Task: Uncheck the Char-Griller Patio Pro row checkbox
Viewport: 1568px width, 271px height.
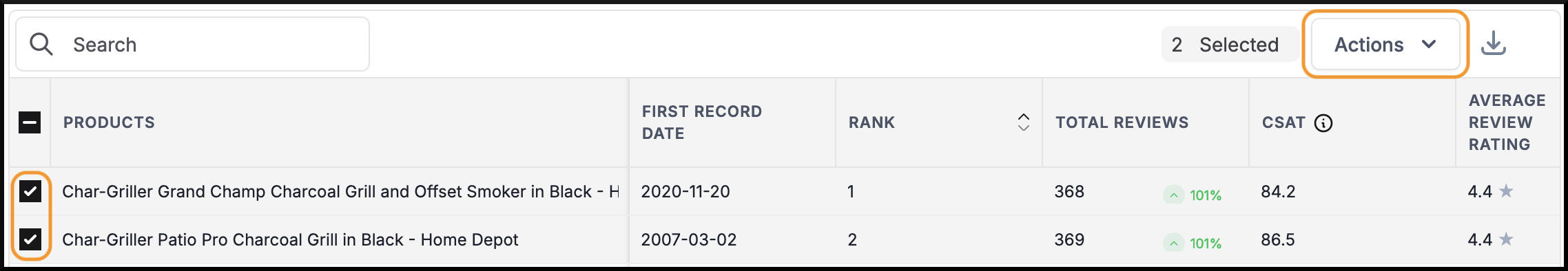Action: coord(30,239)
